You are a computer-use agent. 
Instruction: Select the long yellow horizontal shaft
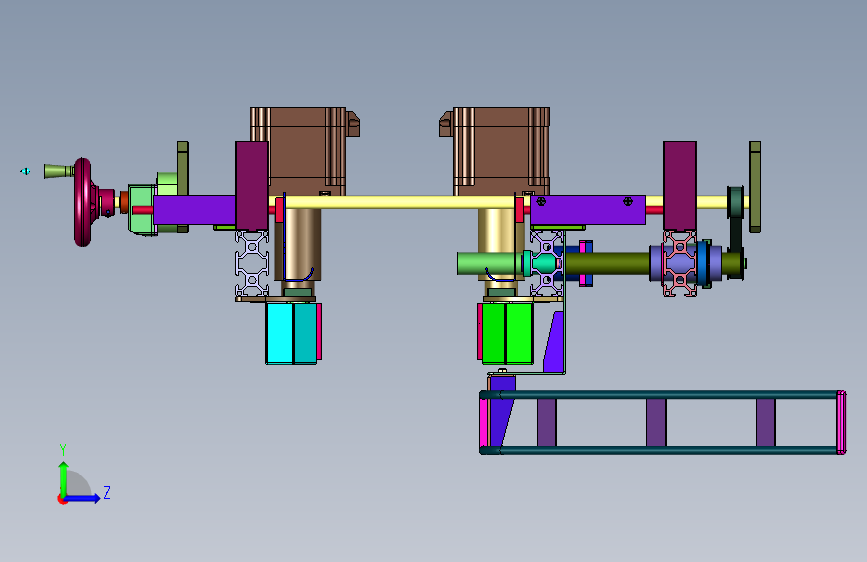[398, 202]
